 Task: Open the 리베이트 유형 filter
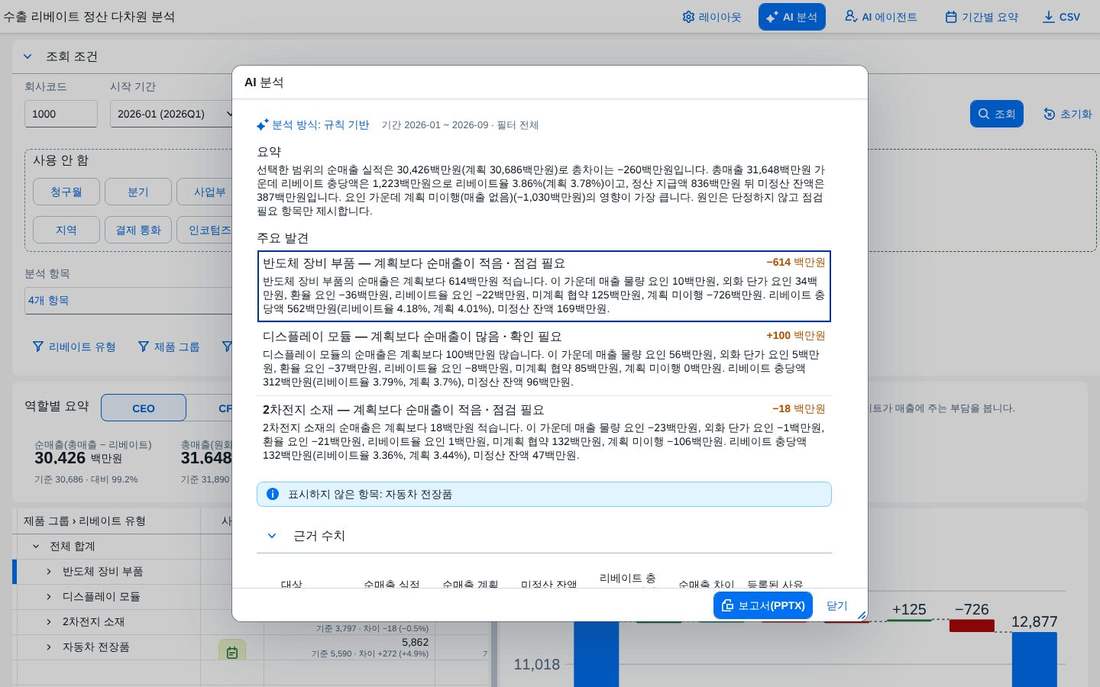click(x=74, y=347)
